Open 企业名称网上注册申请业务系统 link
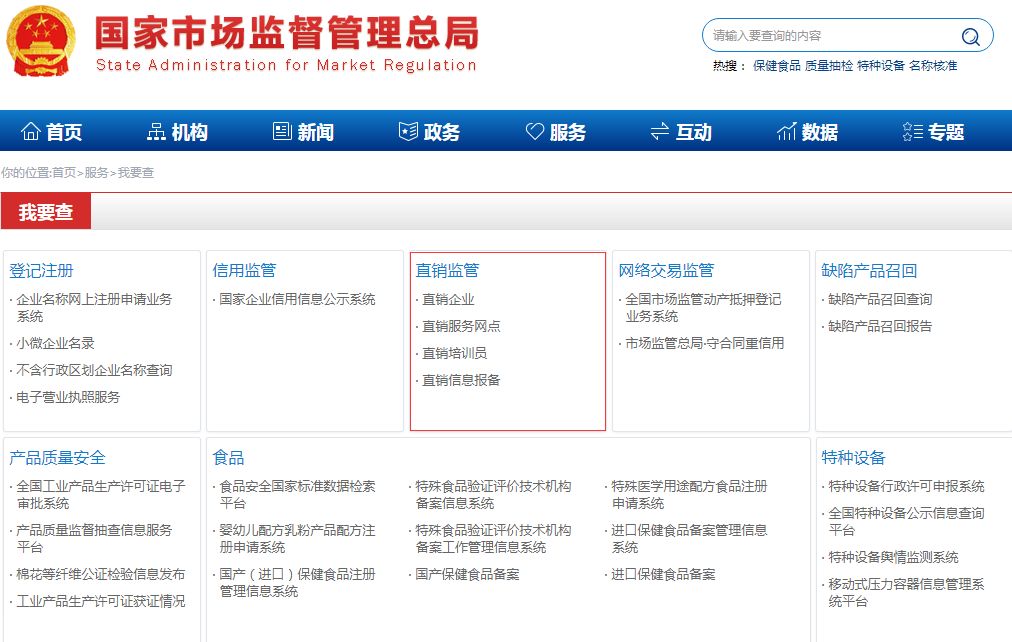The height and width of the screenshot is (642, 1012). coord(94,308)
